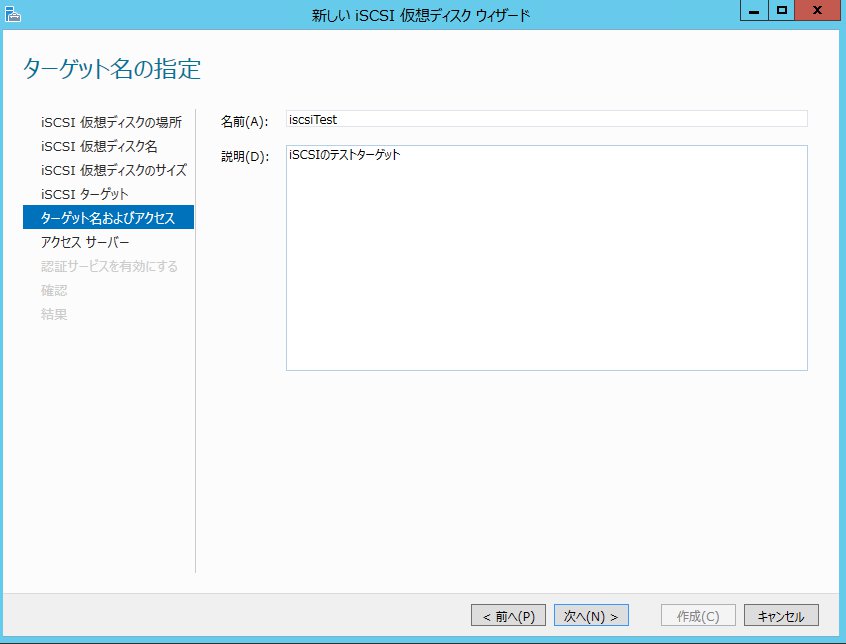Proceed with the 次へ(N) > button
This screenshot has width=846, height=644.
pos(591,615)
